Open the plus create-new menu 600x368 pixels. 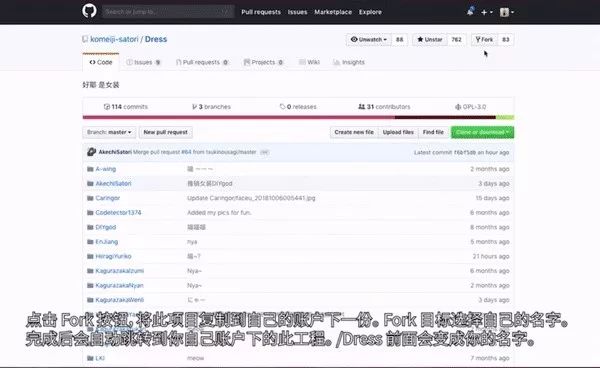(486, 12)
